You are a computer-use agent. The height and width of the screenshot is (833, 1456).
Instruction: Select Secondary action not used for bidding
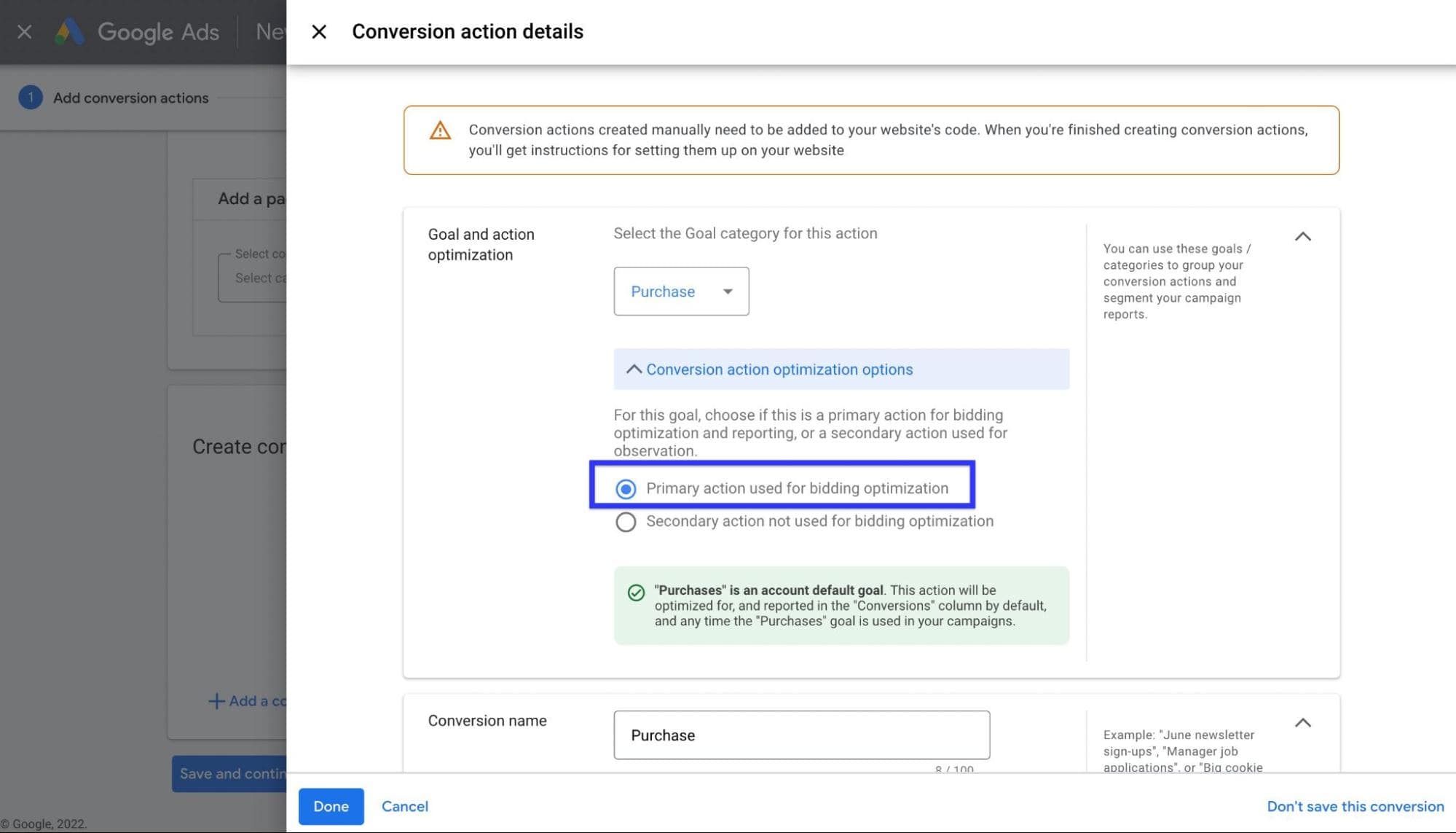click(x=625, y=521)
